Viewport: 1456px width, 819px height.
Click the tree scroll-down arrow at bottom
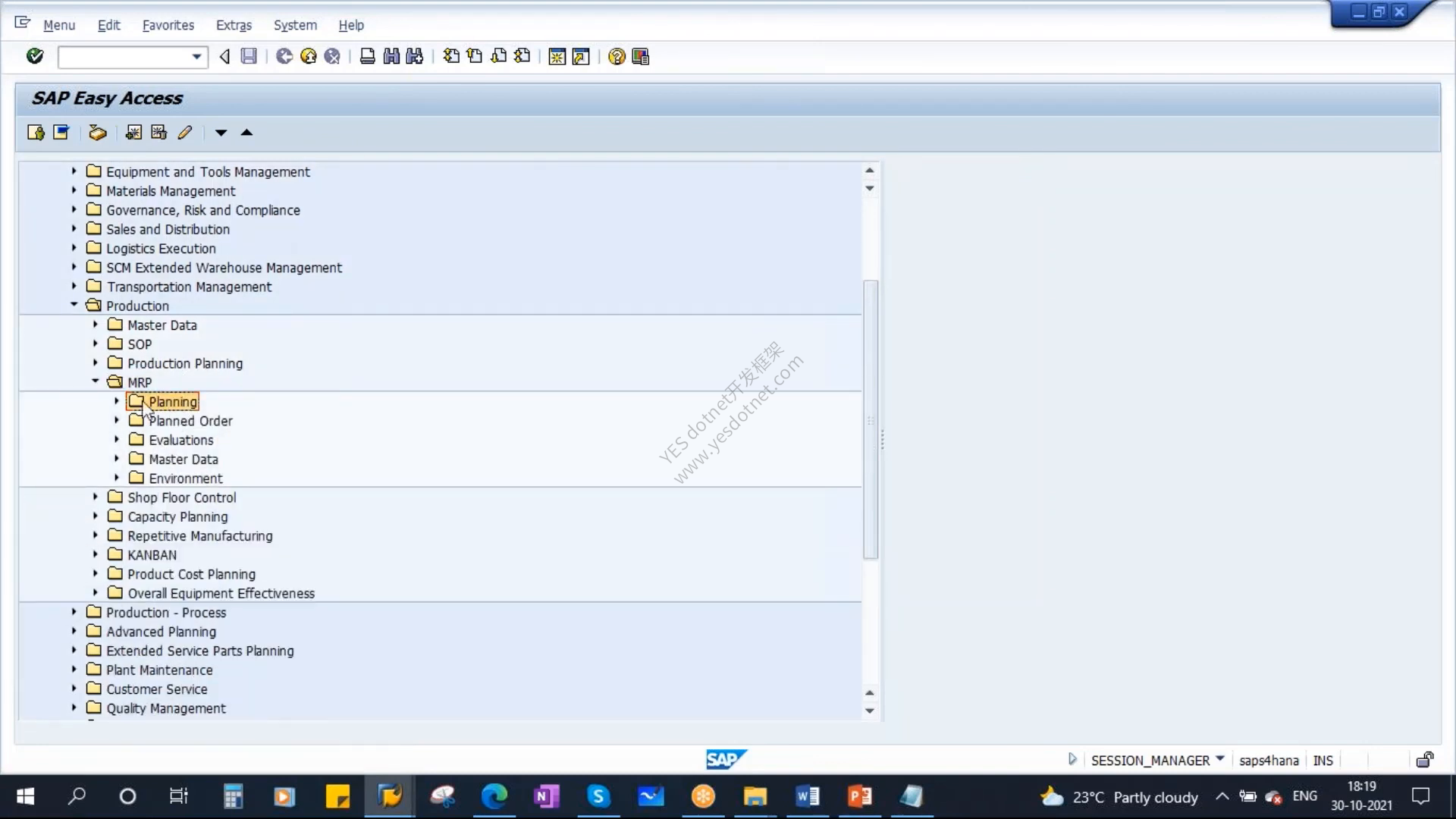(x=870, y=711)
